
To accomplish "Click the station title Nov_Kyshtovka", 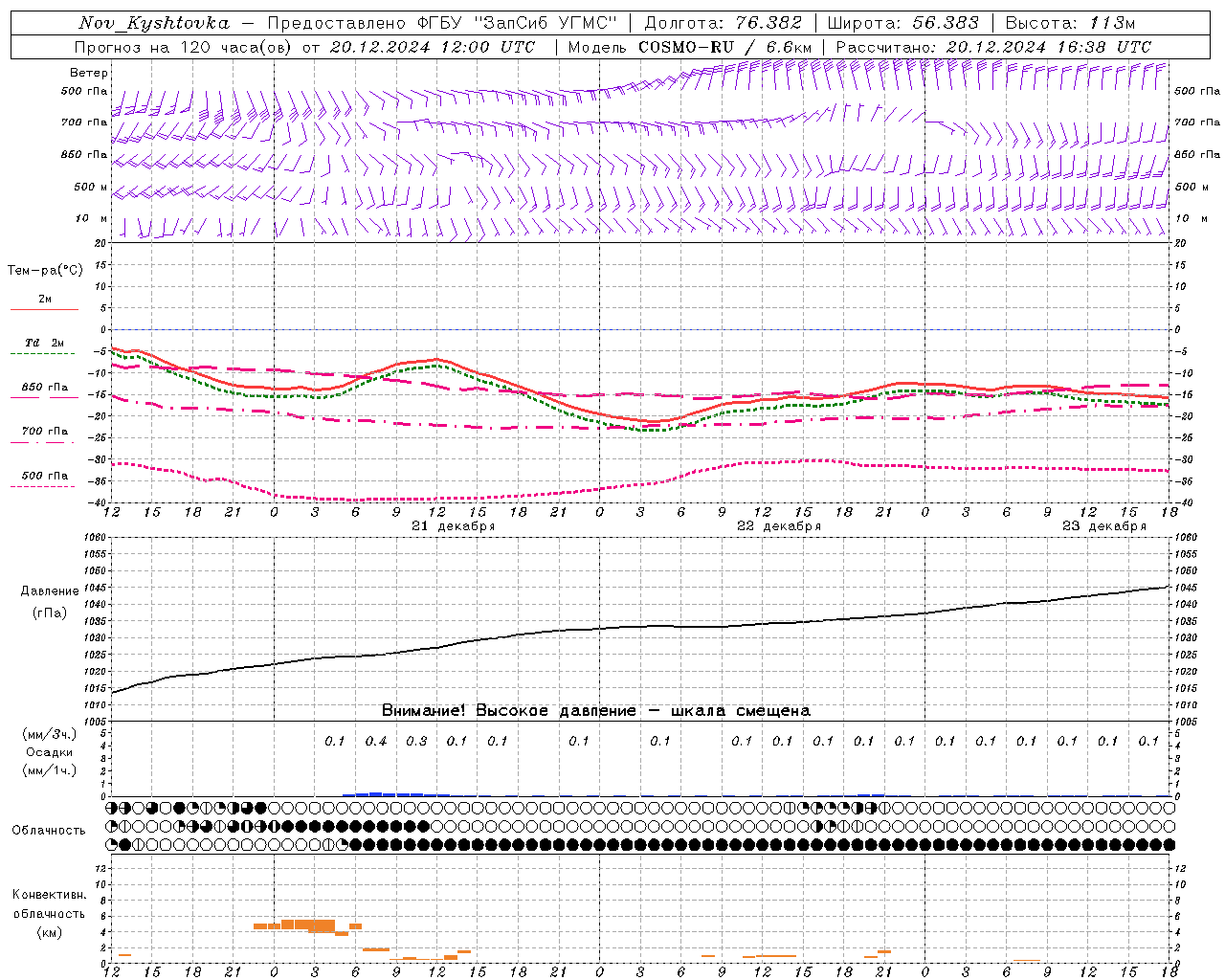I will (x=153, y=23).
